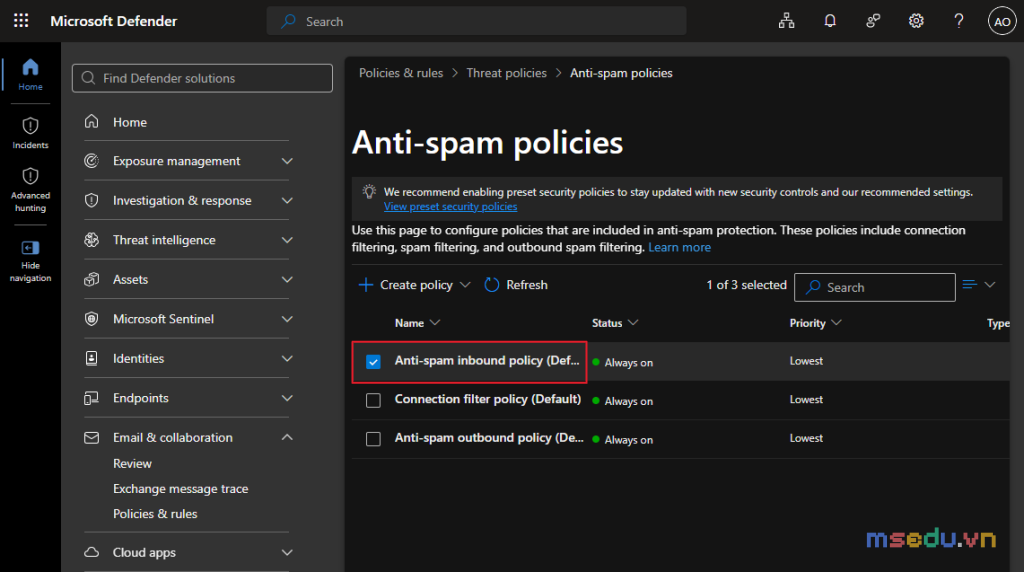Expand Exposure management section
1024x572 pixels.
[287, 161]
